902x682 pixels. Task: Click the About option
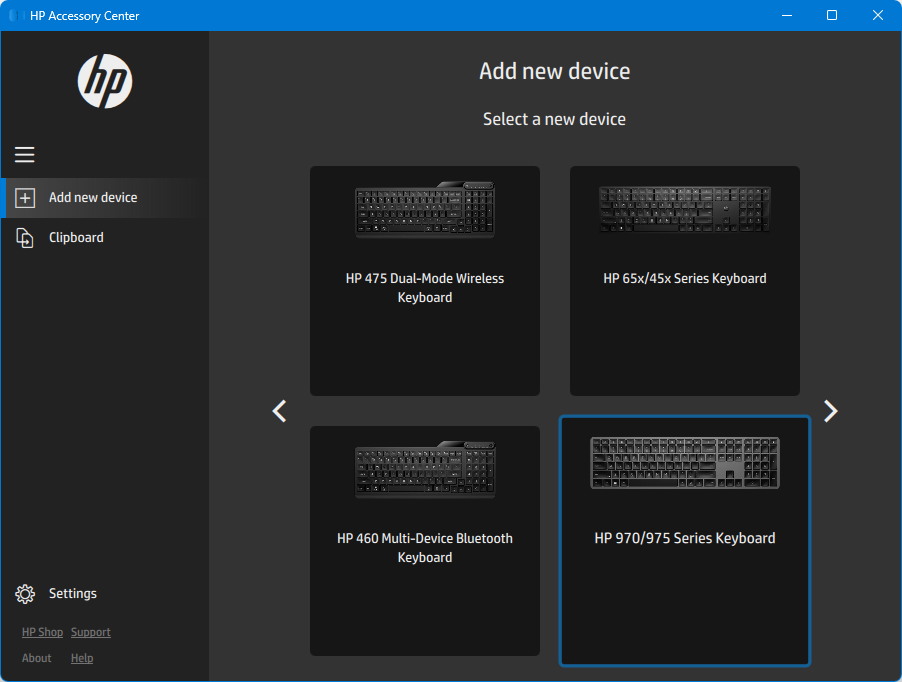coord(36,657)
